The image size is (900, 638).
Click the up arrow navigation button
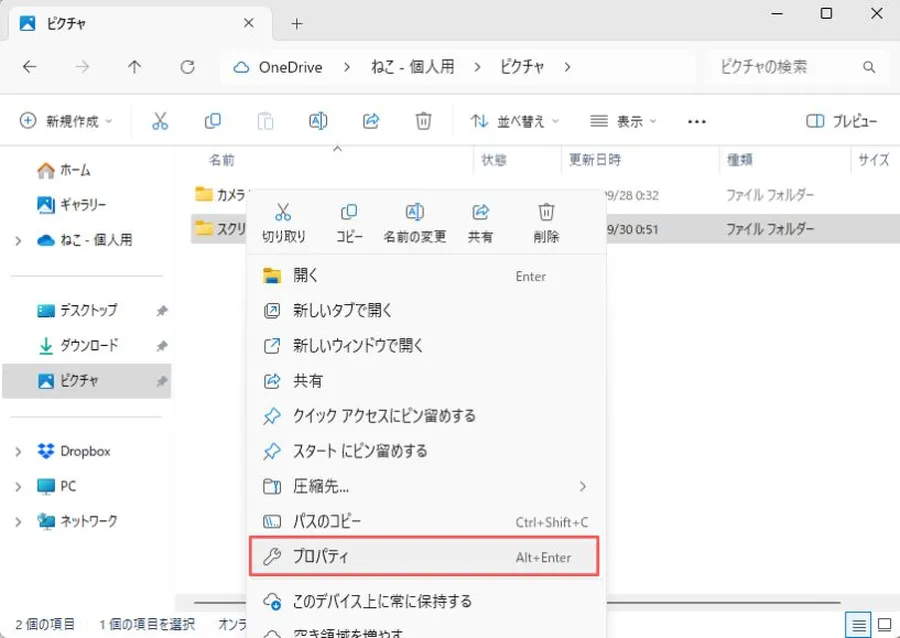pos(134,68)
